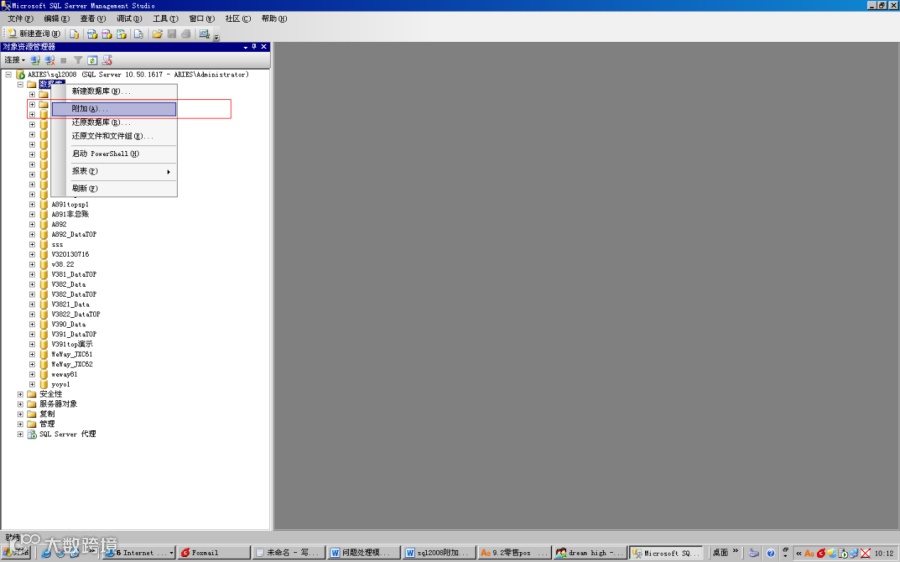The width and height of the screenshot is (900, 562).
Task: Select the v38.22 database
Action: coord(63,265)
